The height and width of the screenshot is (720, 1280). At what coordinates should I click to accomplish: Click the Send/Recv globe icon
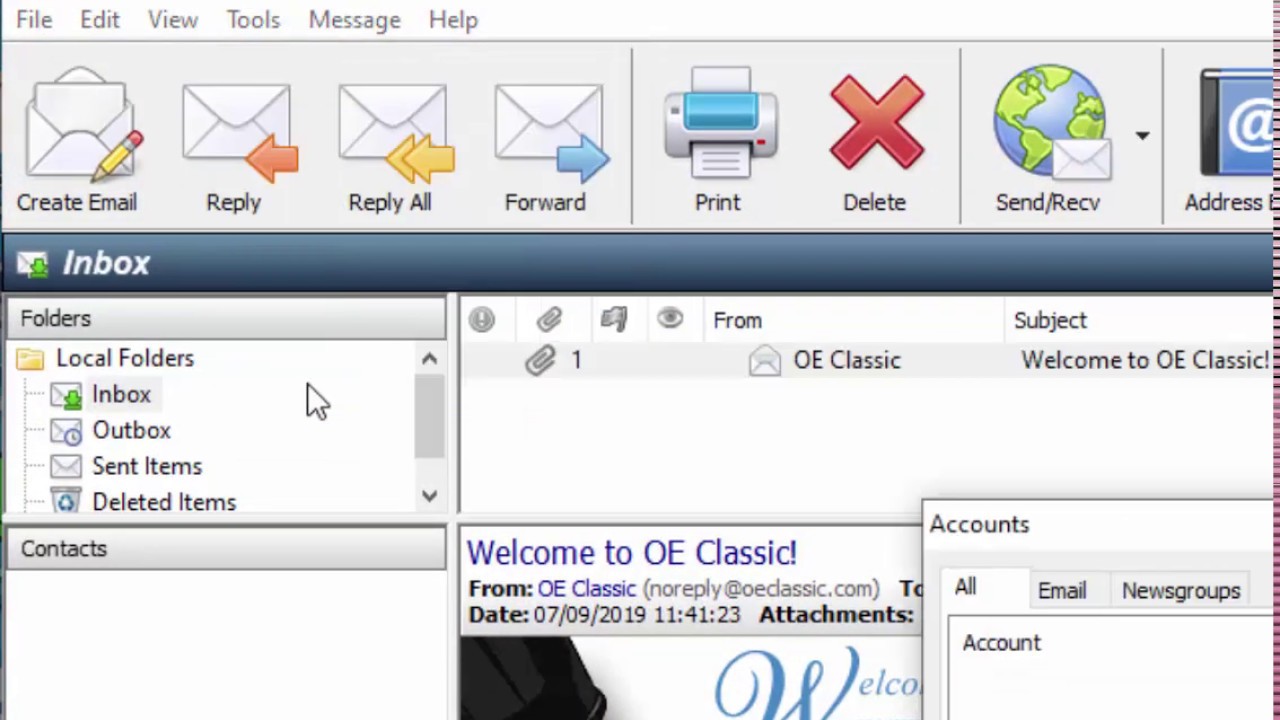pos(1052,124)
